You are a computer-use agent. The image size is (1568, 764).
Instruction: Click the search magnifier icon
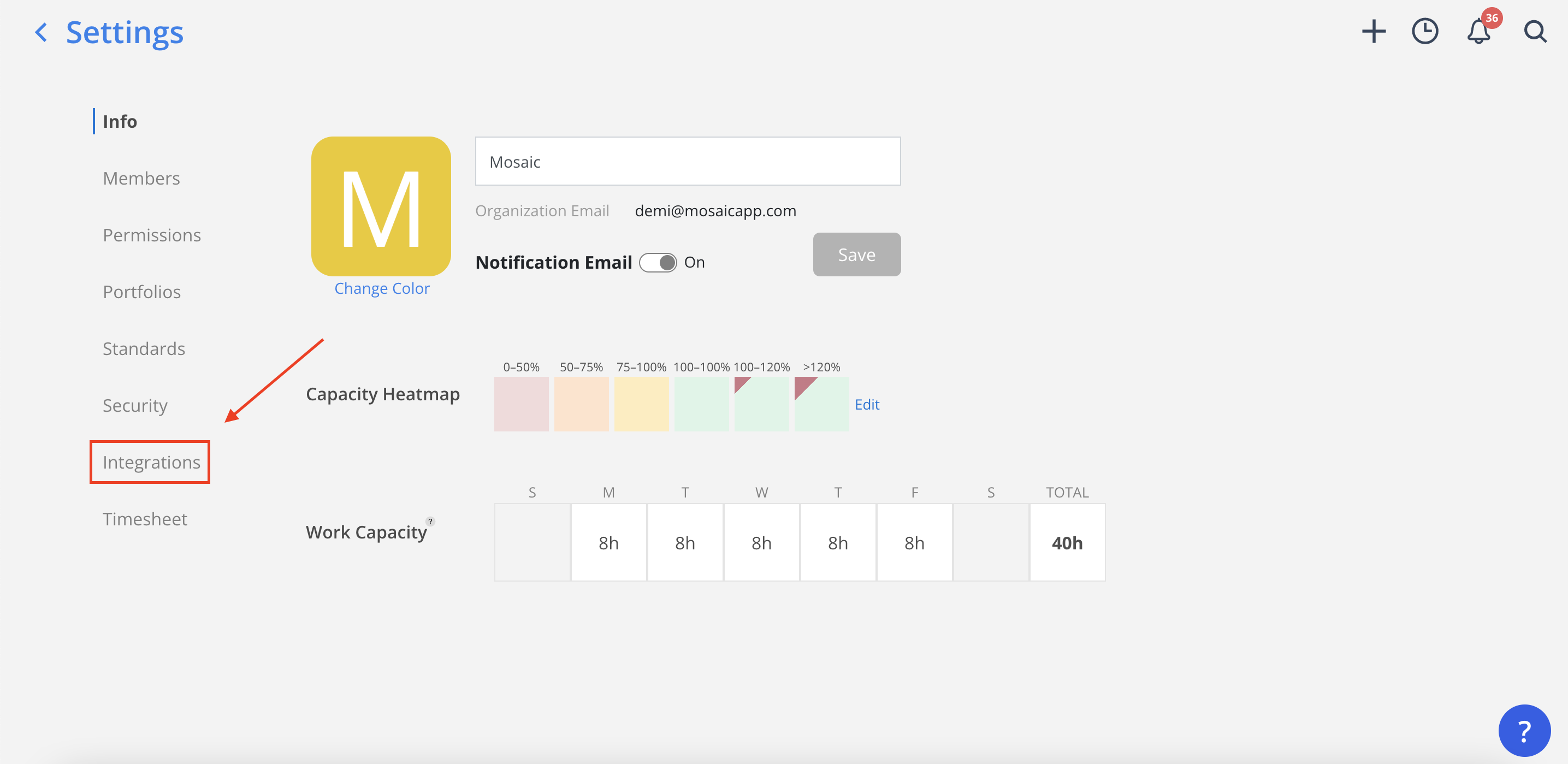coord(1535,32)
